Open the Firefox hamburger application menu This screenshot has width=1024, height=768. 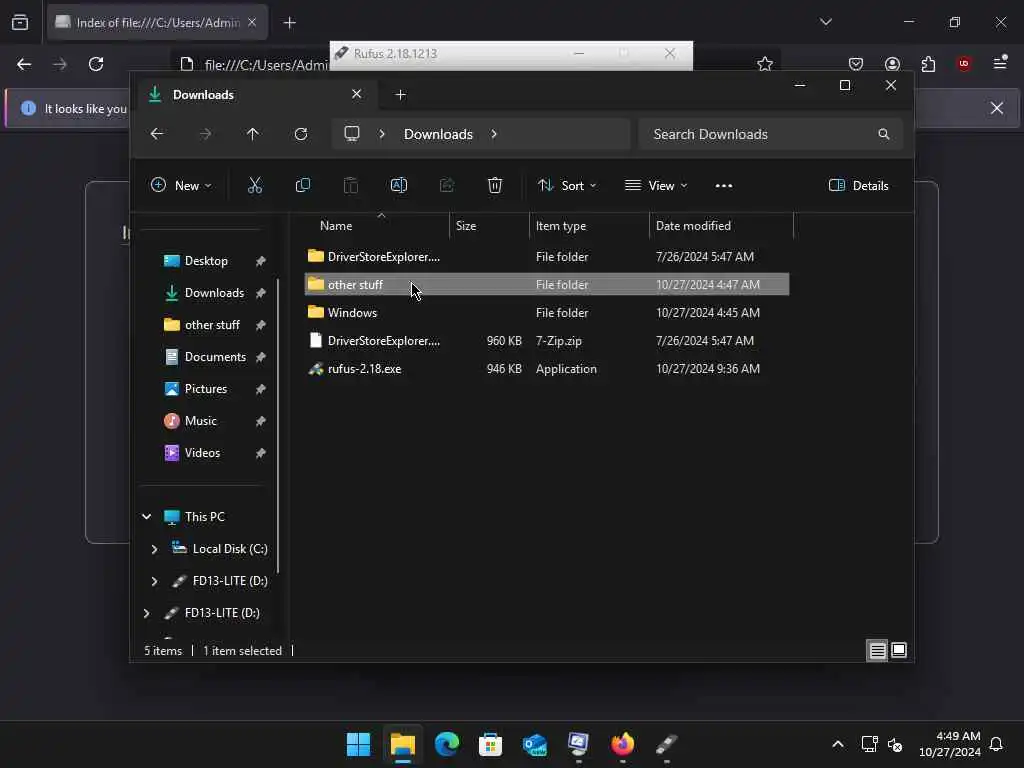click(x=1000, y=63)
